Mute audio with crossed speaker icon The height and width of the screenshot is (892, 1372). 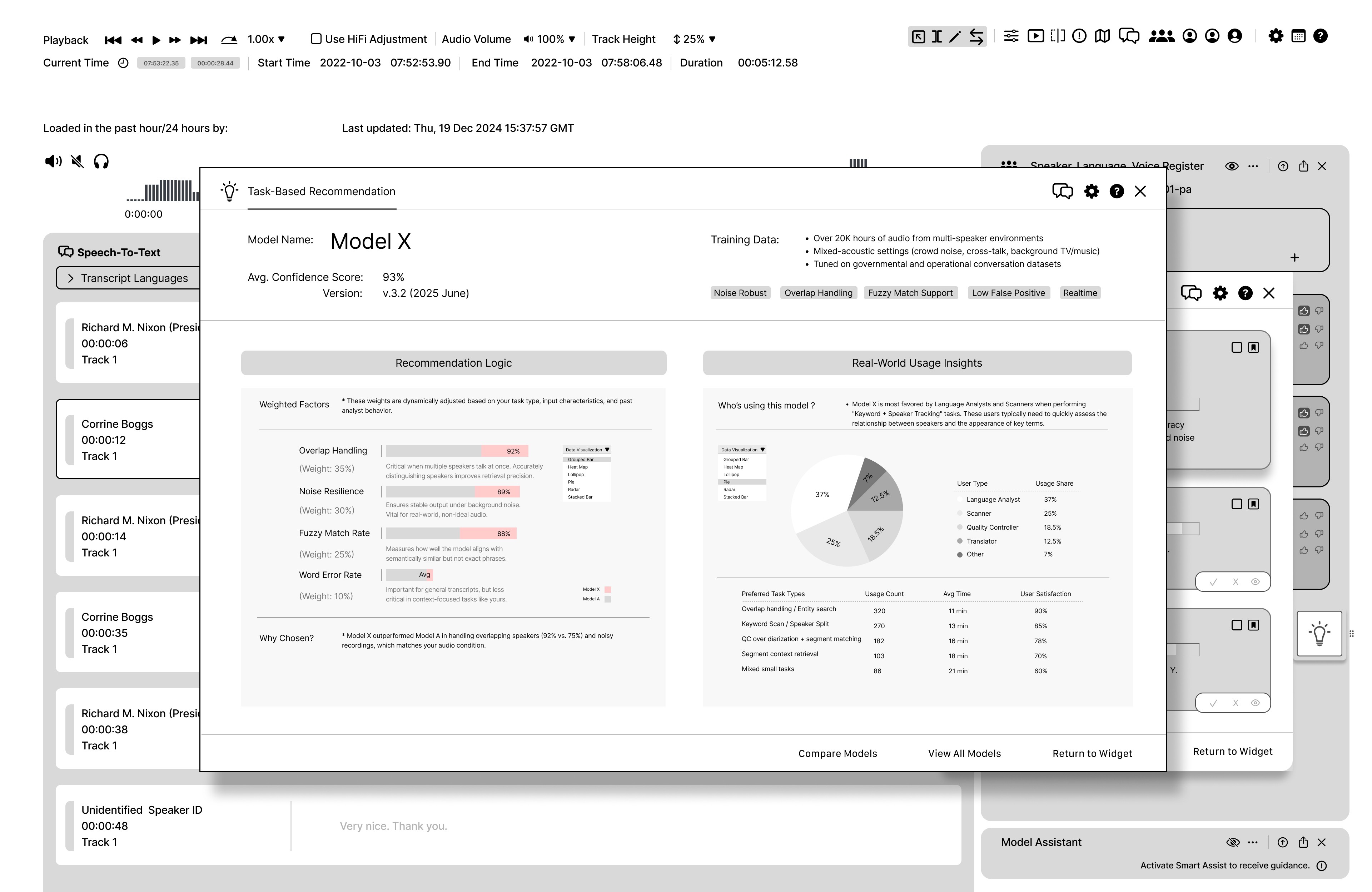[77, 162]
